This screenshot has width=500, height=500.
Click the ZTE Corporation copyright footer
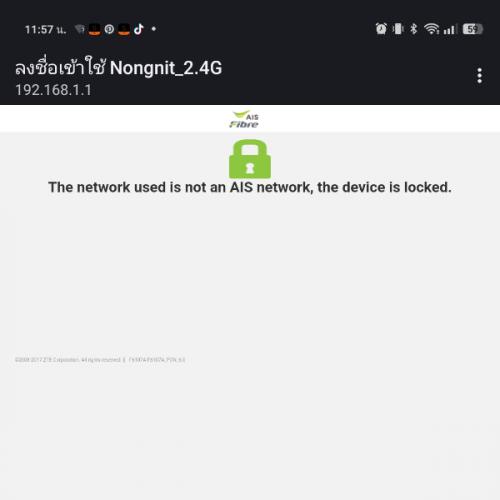point(100,360)
